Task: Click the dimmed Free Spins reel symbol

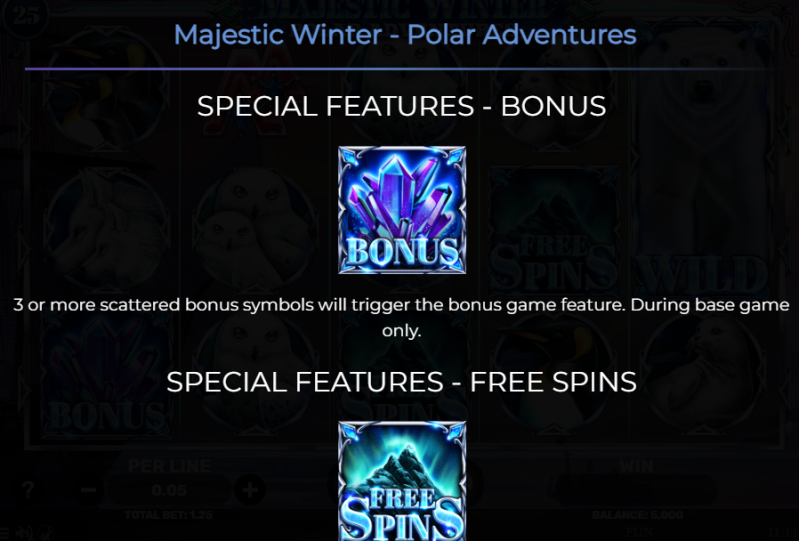Action: point(554,230)
